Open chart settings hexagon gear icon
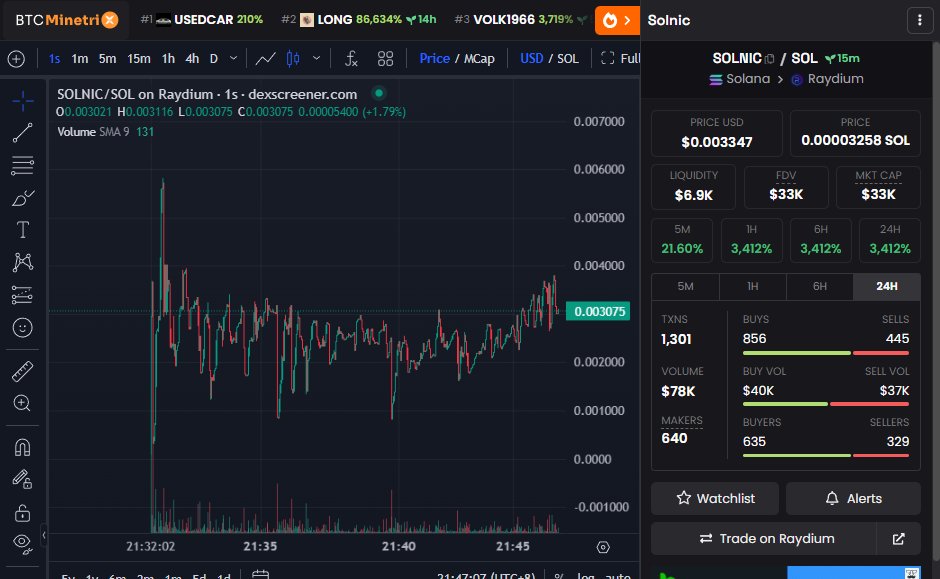Viewport: 940px width, 579px height. pos(603,547)
